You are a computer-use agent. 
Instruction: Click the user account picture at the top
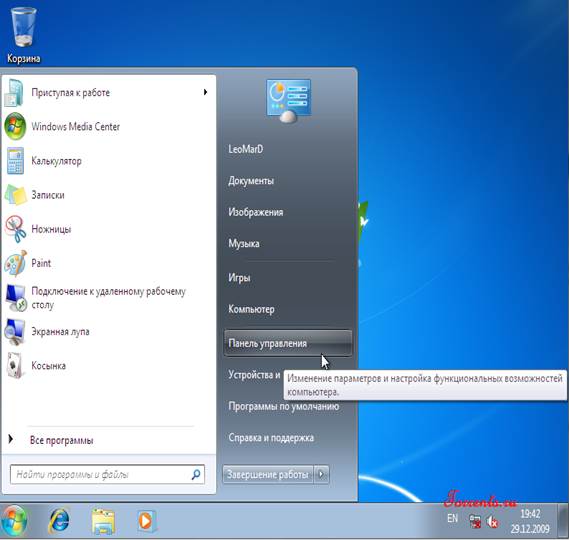click(x=288, y=101)
